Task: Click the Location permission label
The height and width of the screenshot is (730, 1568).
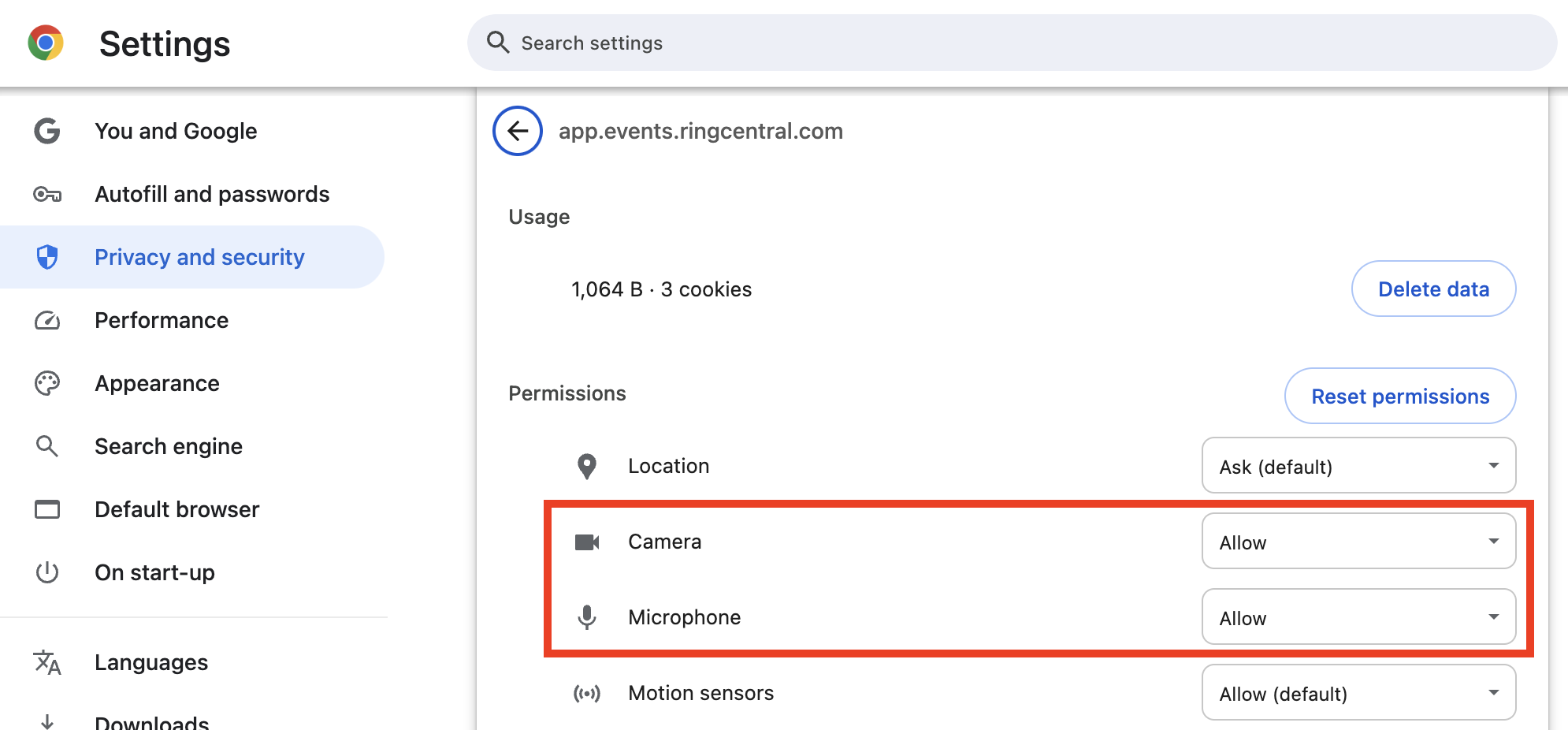Action: click(x=668, y=466)
